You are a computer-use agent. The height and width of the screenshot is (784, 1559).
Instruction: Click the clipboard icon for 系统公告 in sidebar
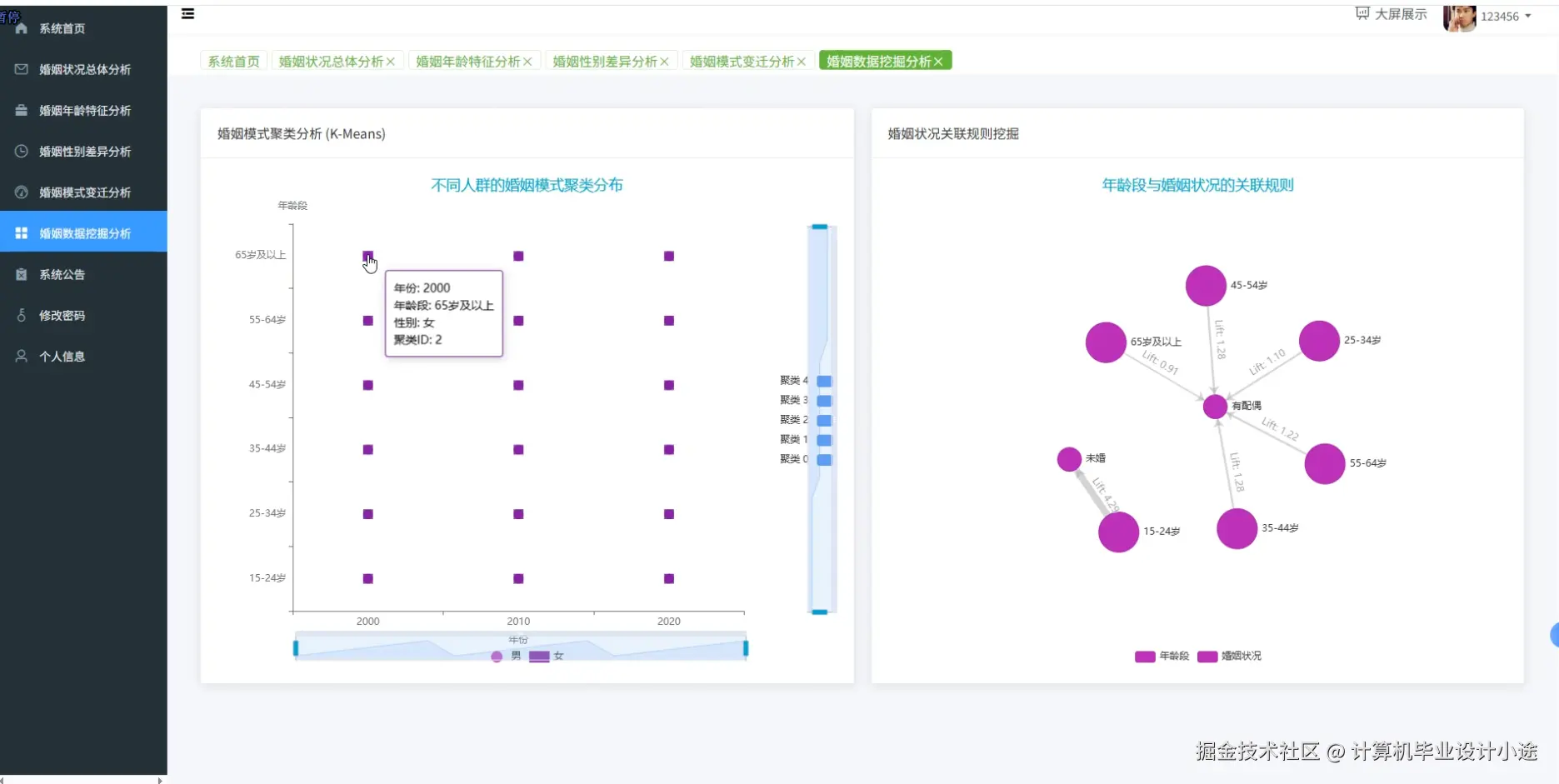click(x=22, y=274)
